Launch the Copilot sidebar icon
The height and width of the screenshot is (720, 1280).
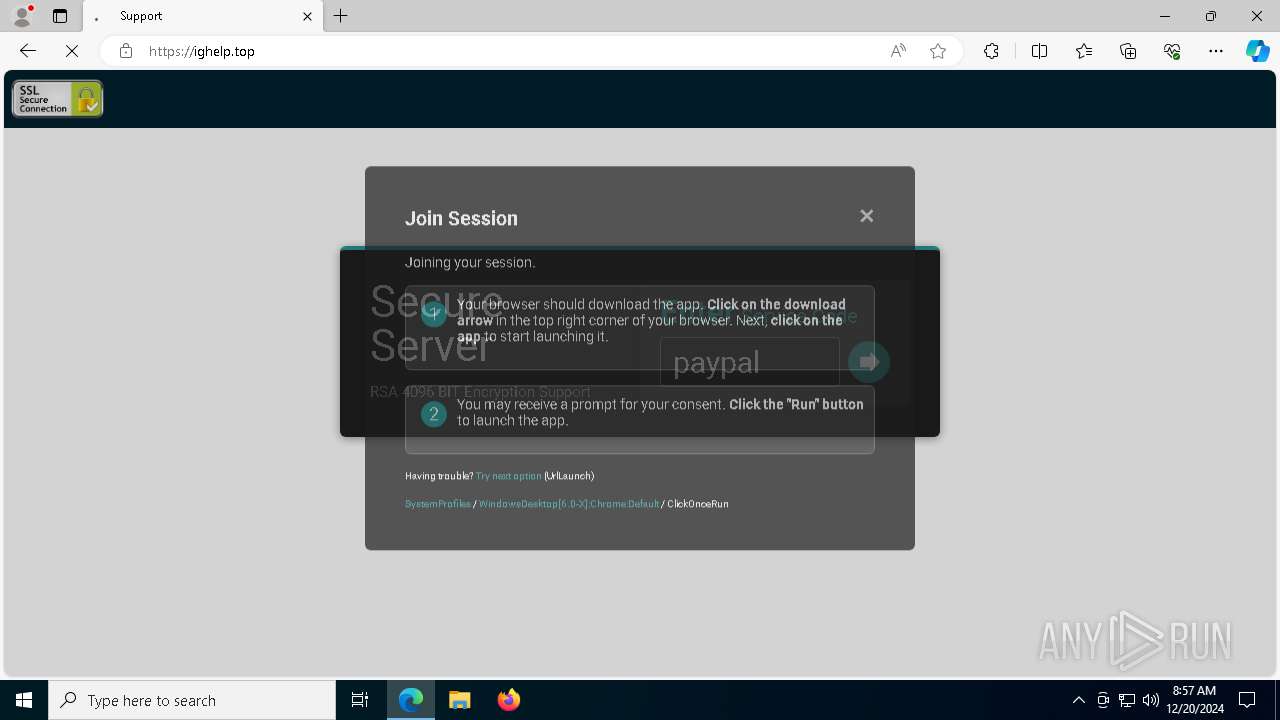tap(1257, 51)
